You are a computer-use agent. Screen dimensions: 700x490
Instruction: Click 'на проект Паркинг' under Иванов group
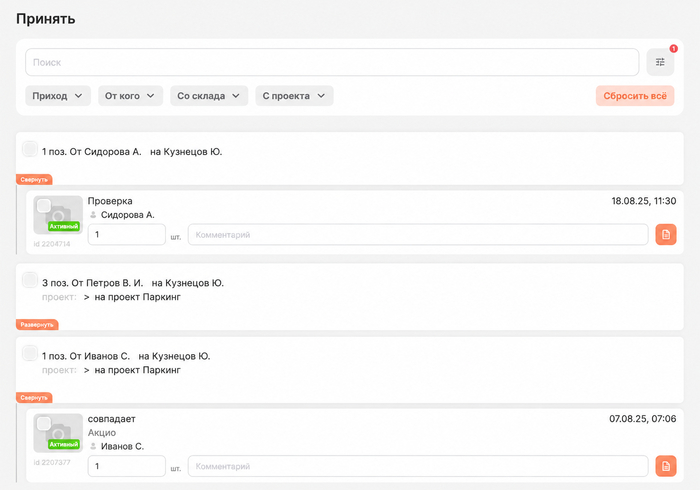(138, 370)
